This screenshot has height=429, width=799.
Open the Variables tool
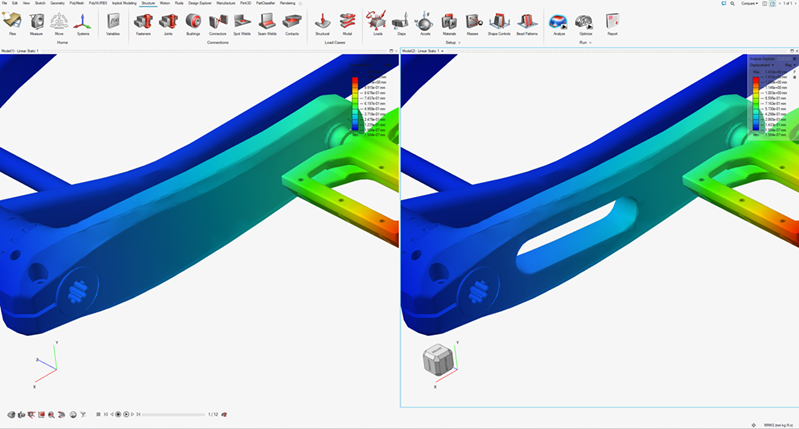pos(113,24)
